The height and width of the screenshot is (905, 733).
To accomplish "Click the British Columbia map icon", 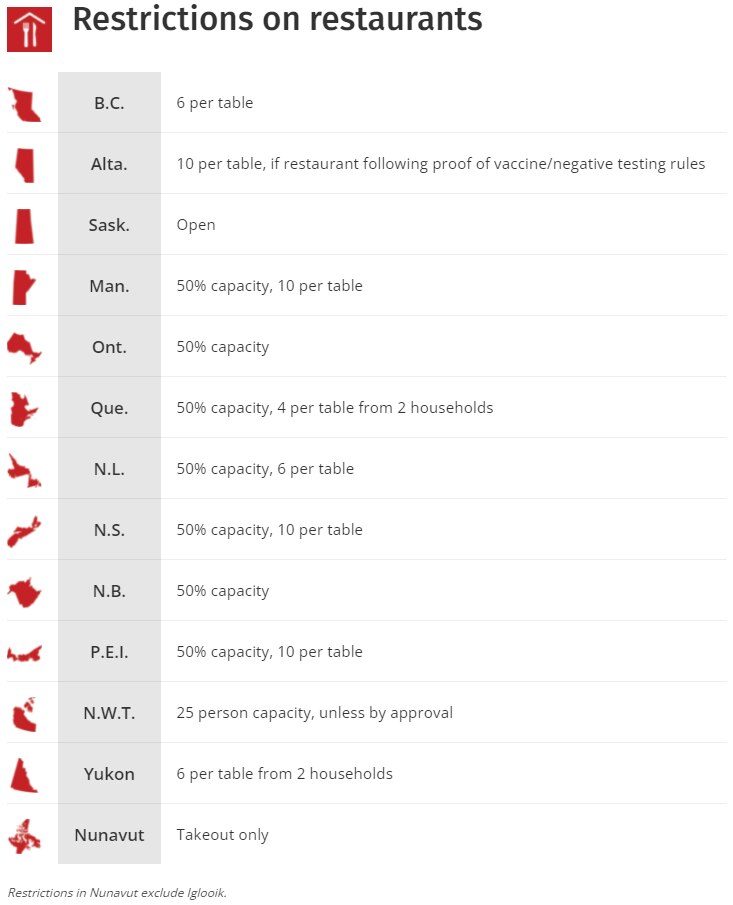I will pos(24,104).
